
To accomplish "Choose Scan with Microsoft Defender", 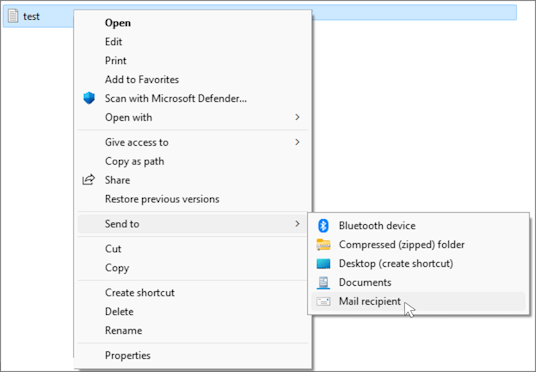I will (193, 98).
